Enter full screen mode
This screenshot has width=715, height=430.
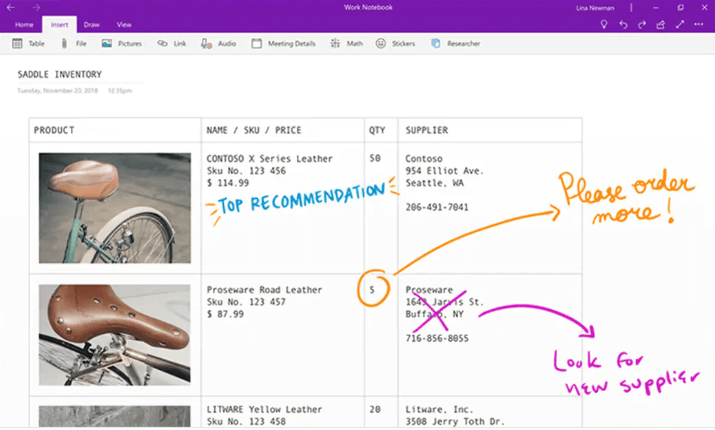pos(681,24)
